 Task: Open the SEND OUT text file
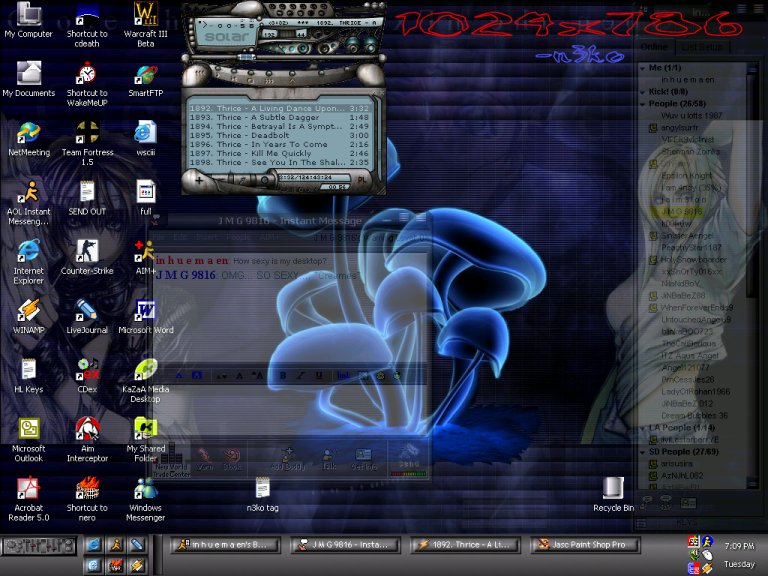(87, 198)
